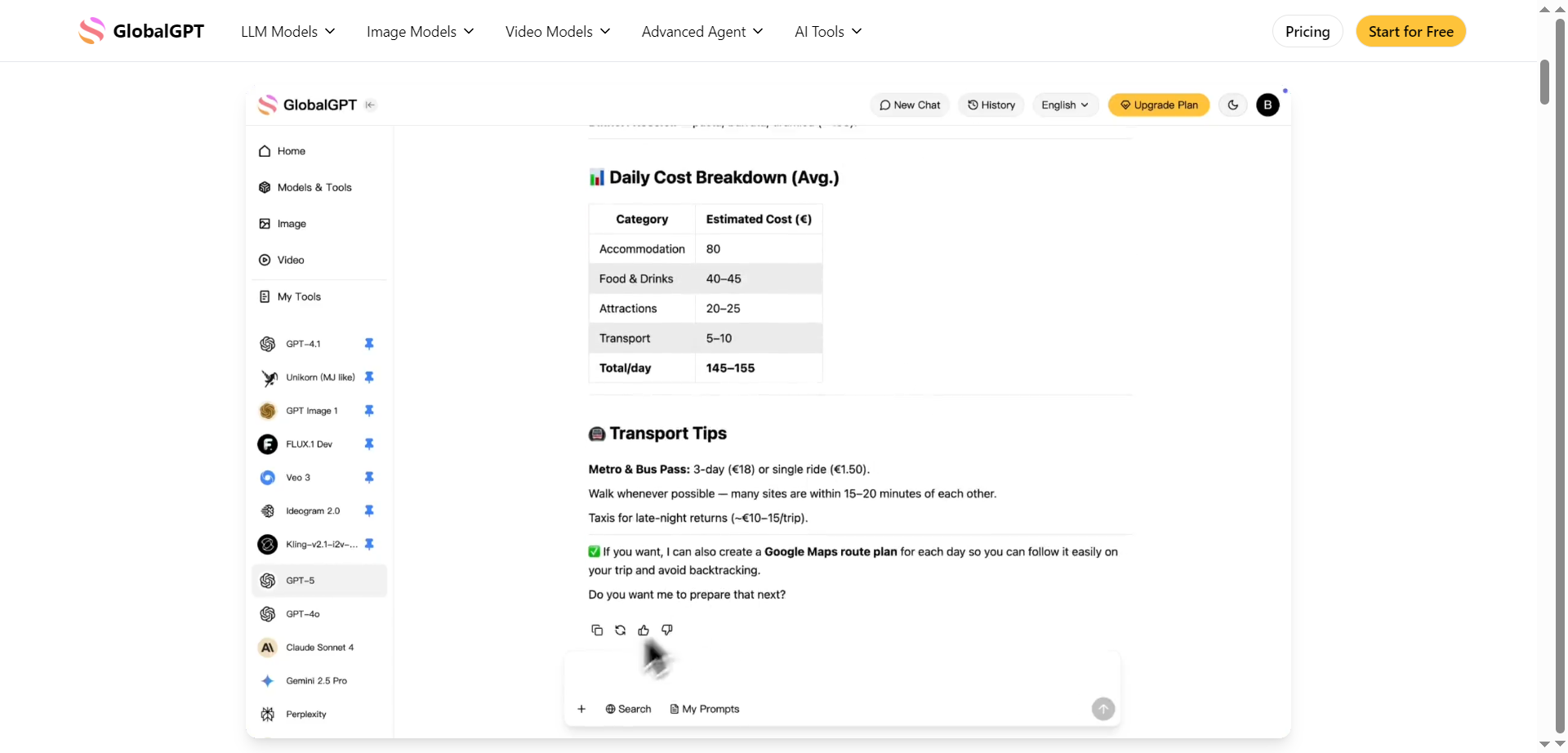
Task: Open the Image Models menu
Action: (x=419, y=31)
